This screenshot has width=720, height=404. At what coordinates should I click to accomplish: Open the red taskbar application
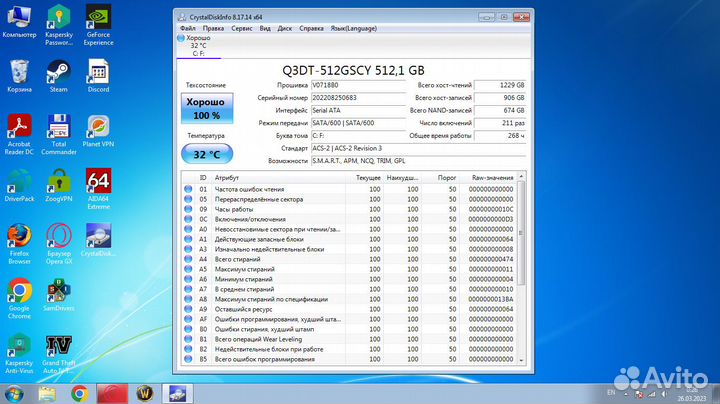[112, 394]
